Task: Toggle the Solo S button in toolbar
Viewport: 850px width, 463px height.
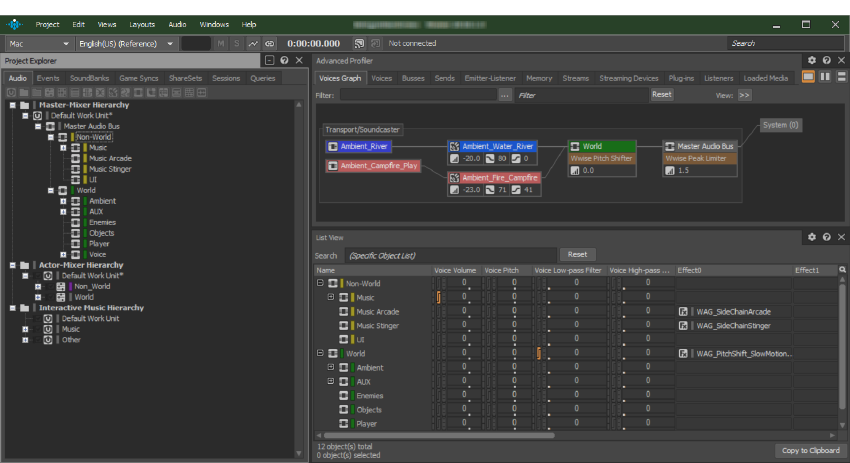Action: click(x=237, y=43)
